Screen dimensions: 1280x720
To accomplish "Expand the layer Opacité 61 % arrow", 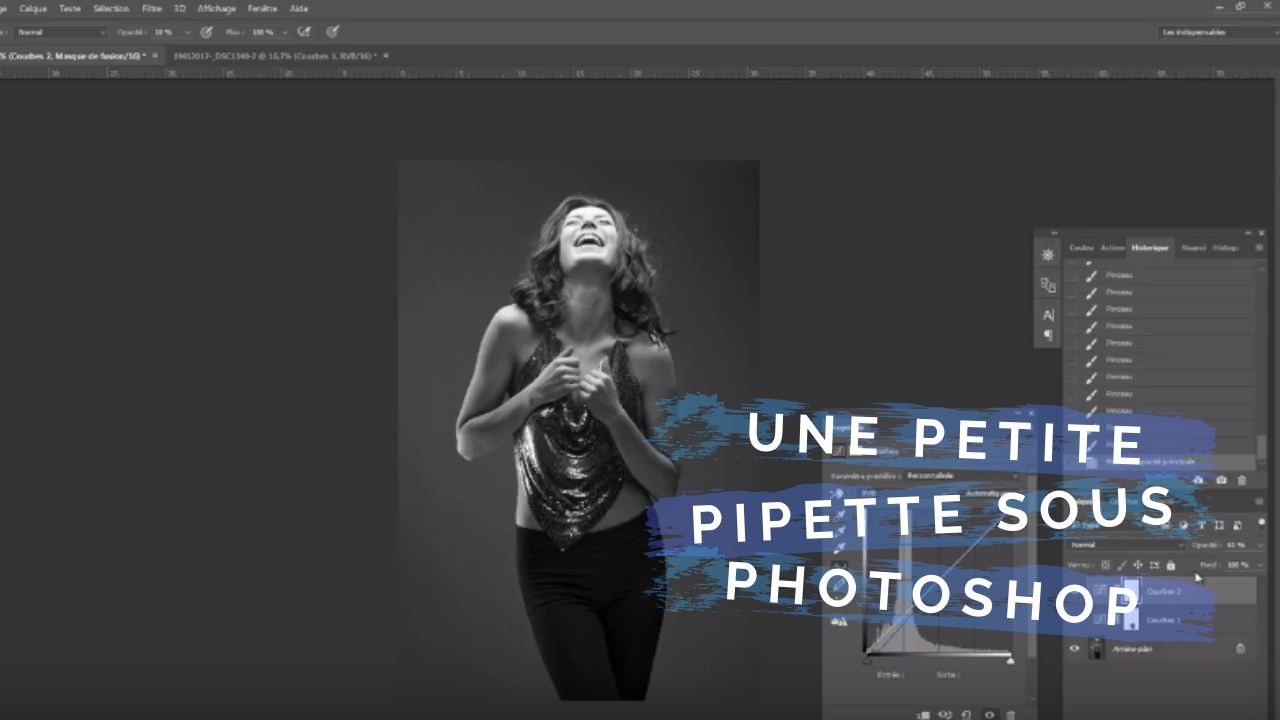I will (x=1260, y=545).
